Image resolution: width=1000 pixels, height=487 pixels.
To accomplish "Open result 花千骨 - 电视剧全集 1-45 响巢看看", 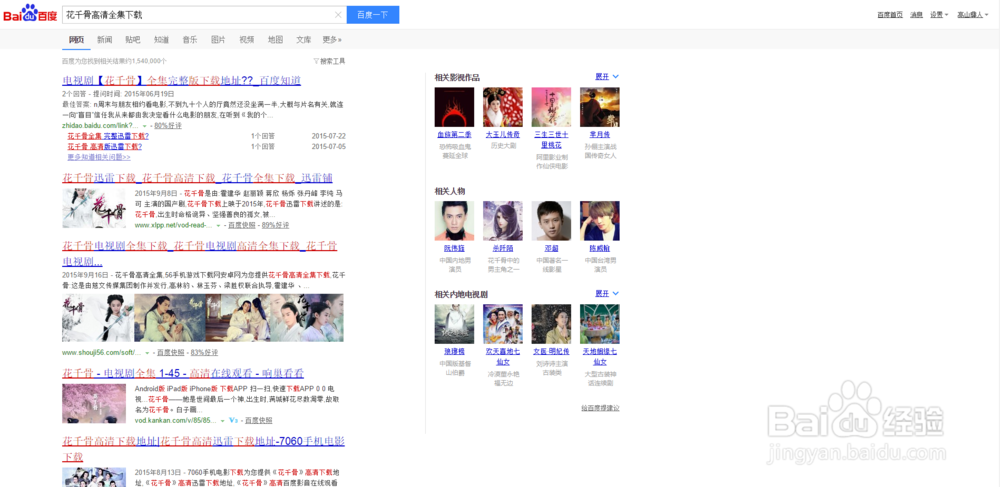I will pyautogui.click(x=183, y=373).
